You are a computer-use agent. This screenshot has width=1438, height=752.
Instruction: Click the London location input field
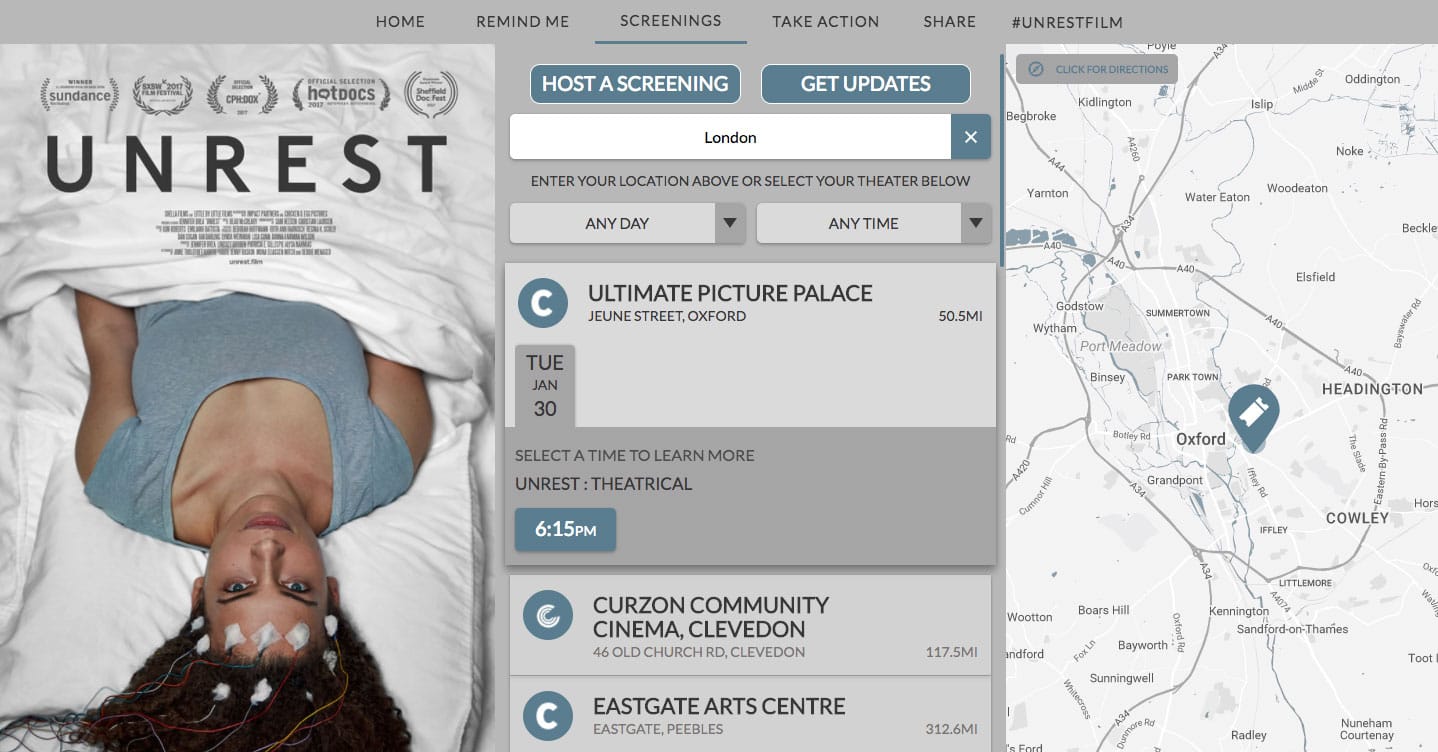point(730,137)
